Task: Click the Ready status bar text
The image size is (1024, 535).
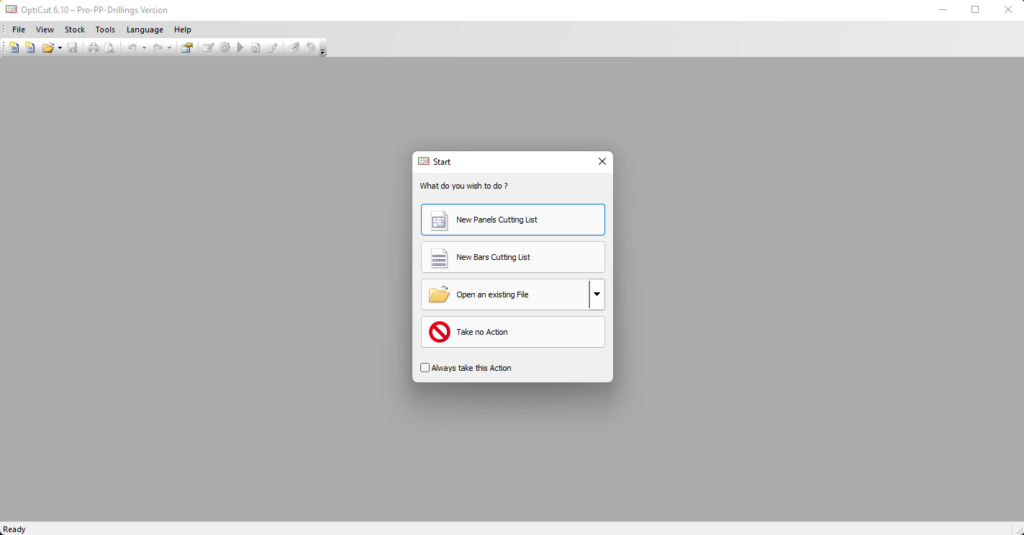Action: pyautogui.click(x=14, y=529)
